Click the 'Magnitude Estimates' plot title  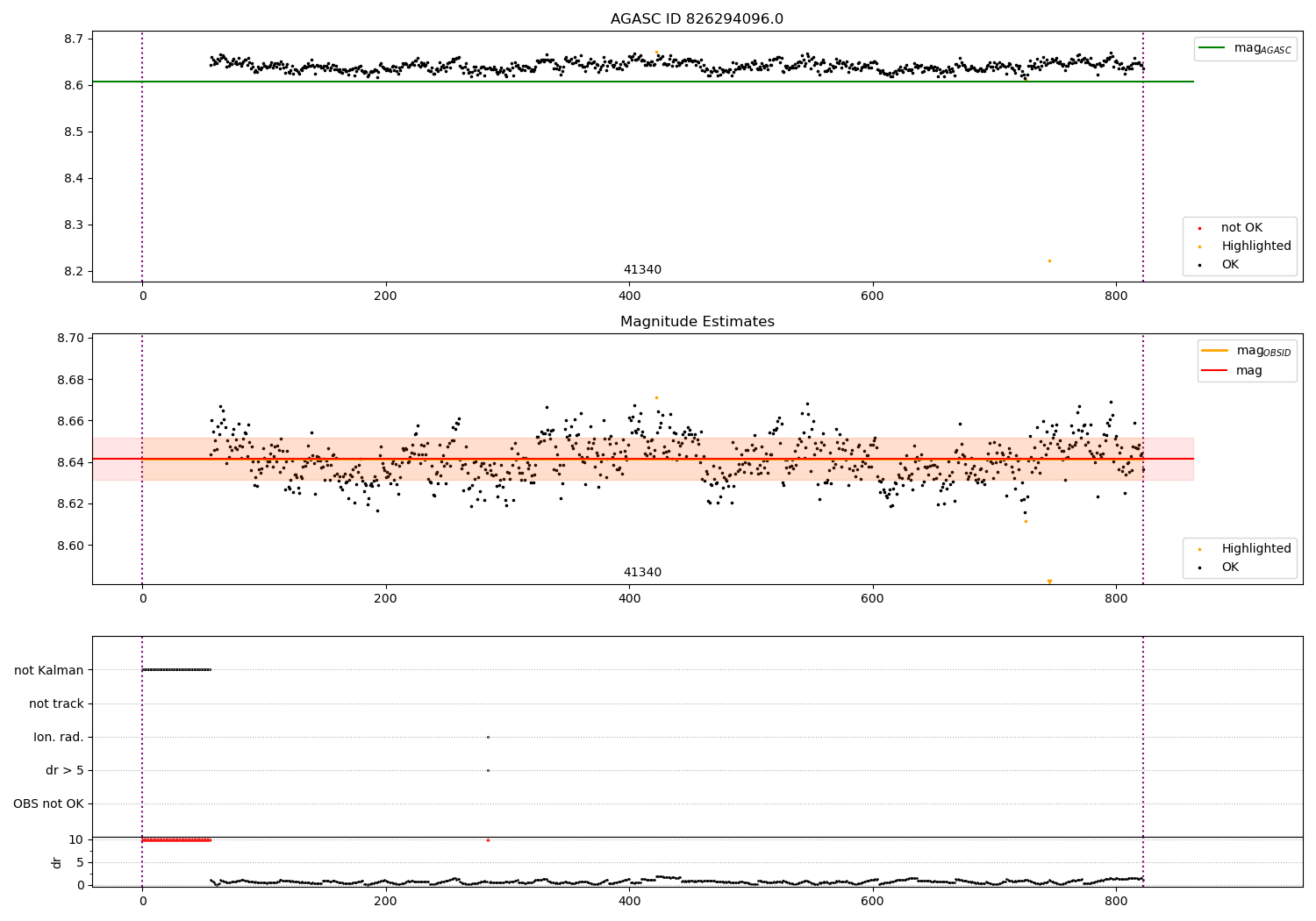click(697, 322)
